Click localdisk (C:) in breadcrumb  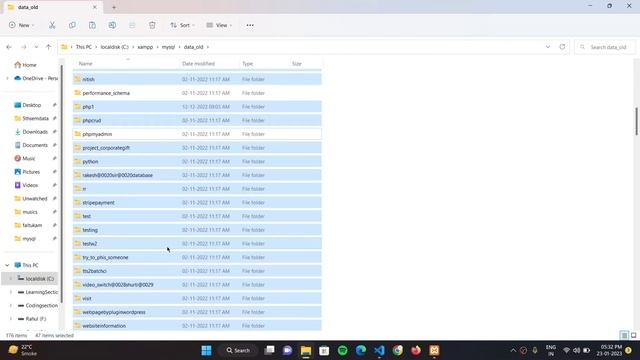tap(115, 47)
